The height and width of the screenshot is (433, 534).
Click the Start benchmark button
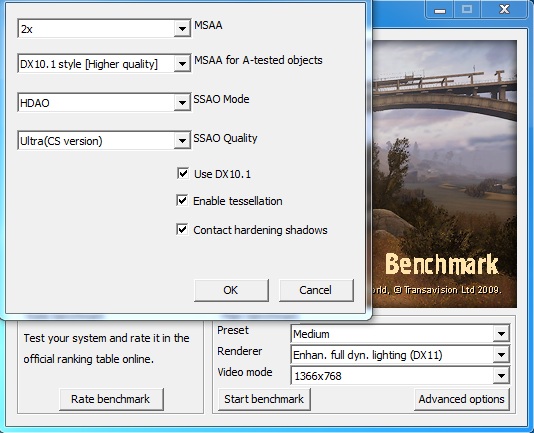pyautogui.click(x=264, y=399)
